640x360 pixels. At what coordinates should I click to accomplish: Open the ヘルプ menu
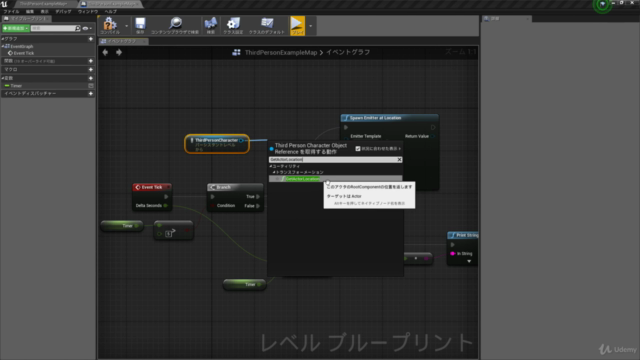click(x=111, y=11)
